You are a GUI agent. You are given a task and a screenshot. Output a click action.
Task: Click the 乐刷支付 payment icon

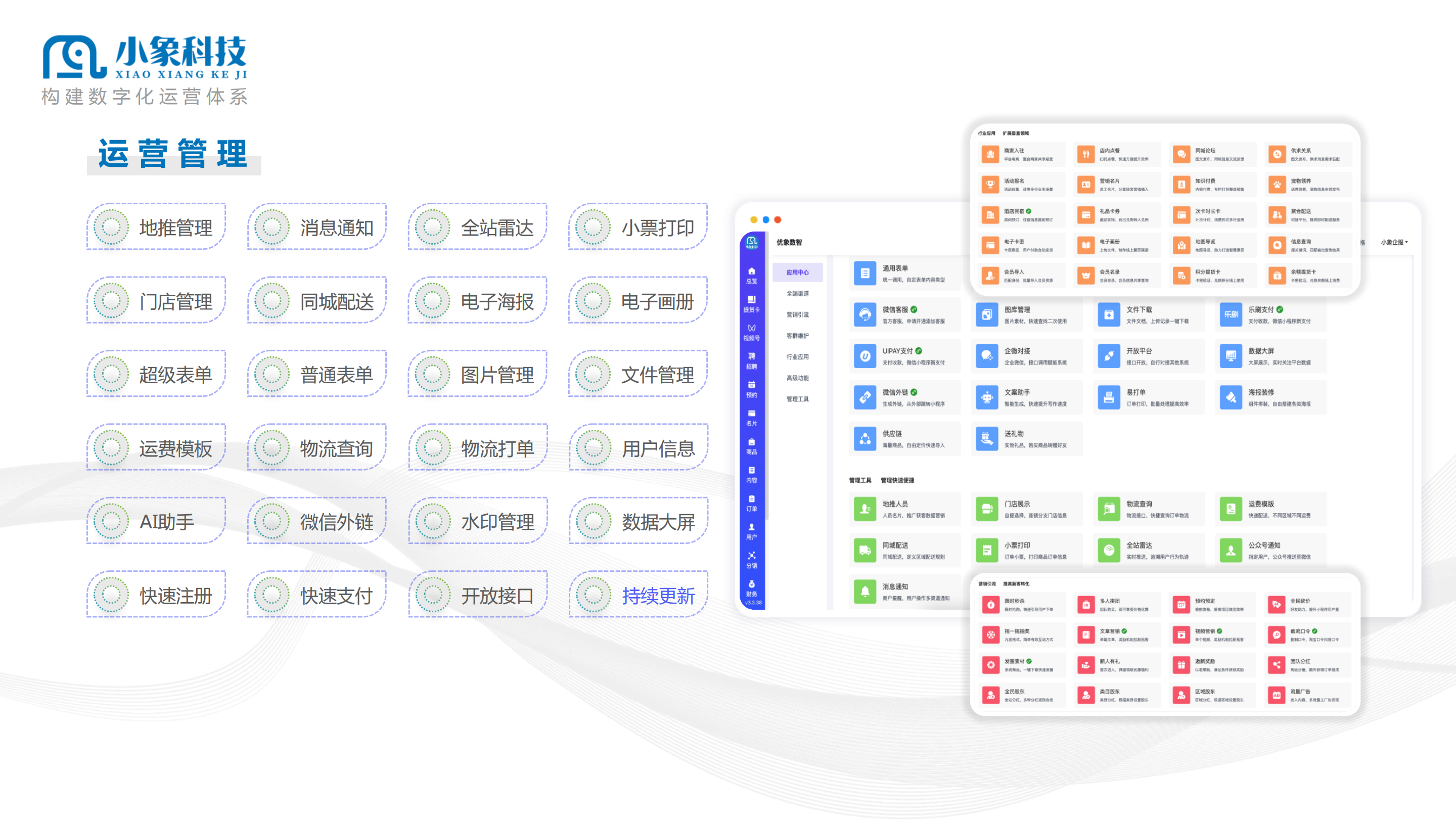1231,315
